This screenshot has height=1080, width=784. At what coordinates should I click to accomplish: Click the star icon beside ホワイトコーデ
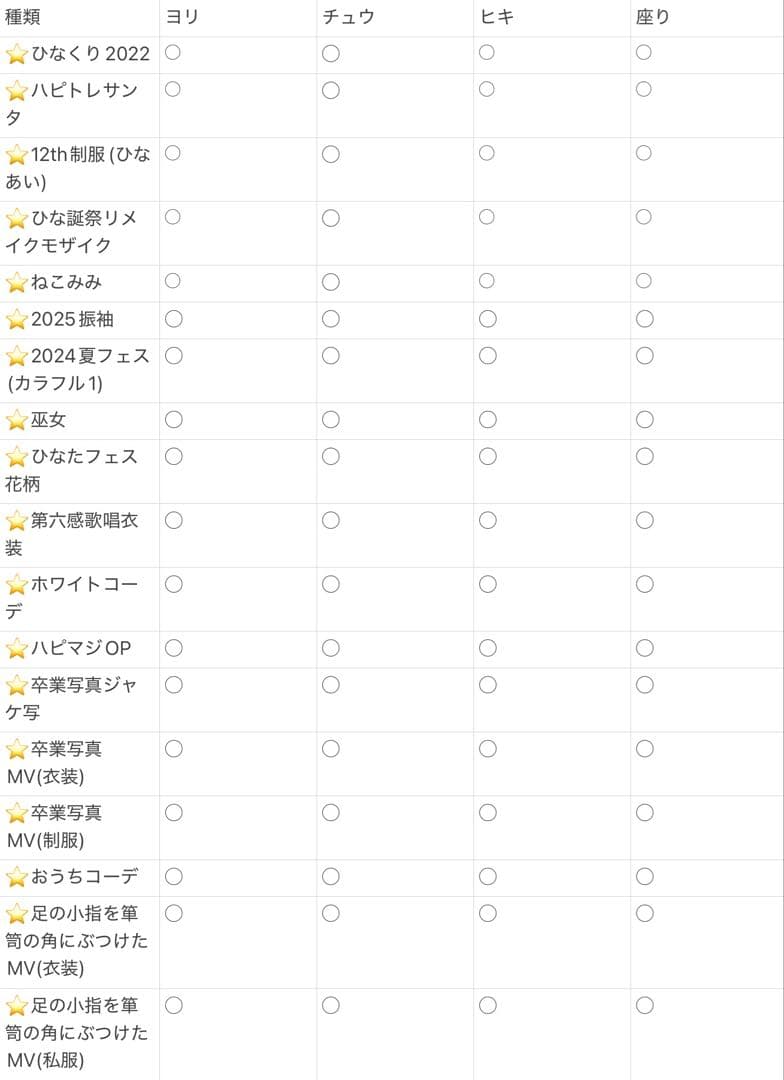15,585
